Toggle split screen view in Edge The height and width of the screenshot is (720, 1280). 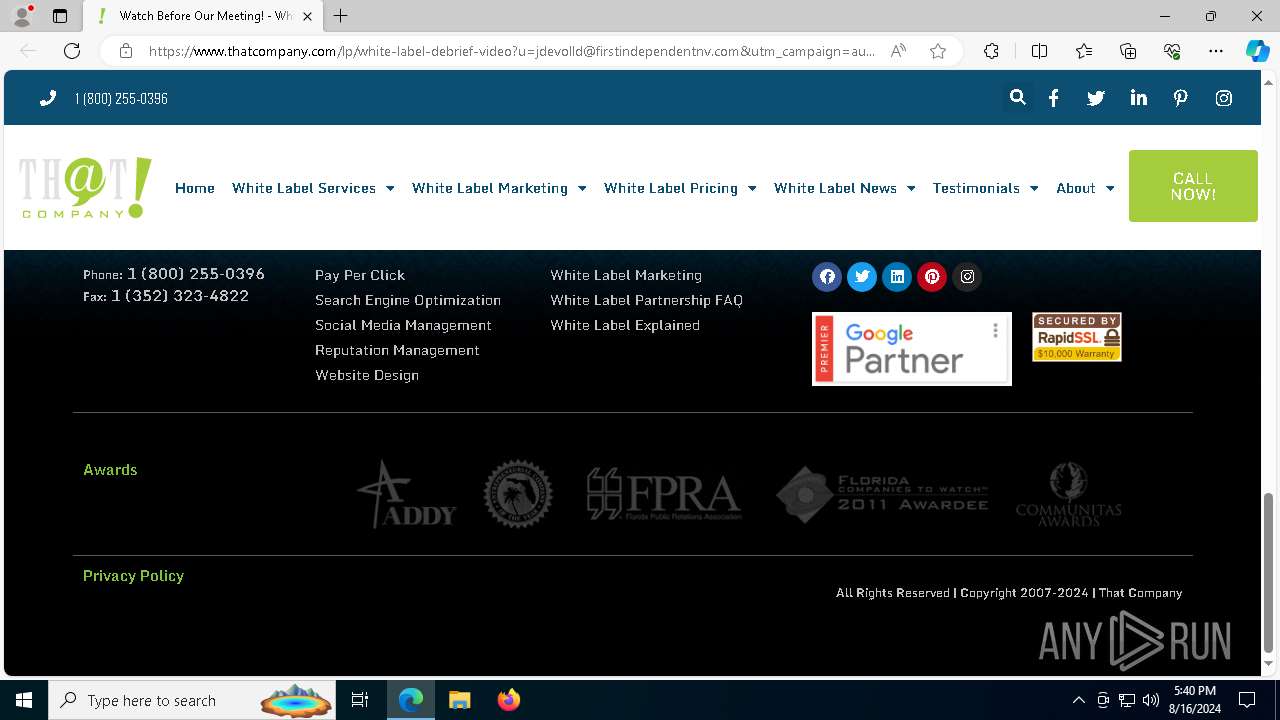pyautogui.click(x=1039, y=51)
